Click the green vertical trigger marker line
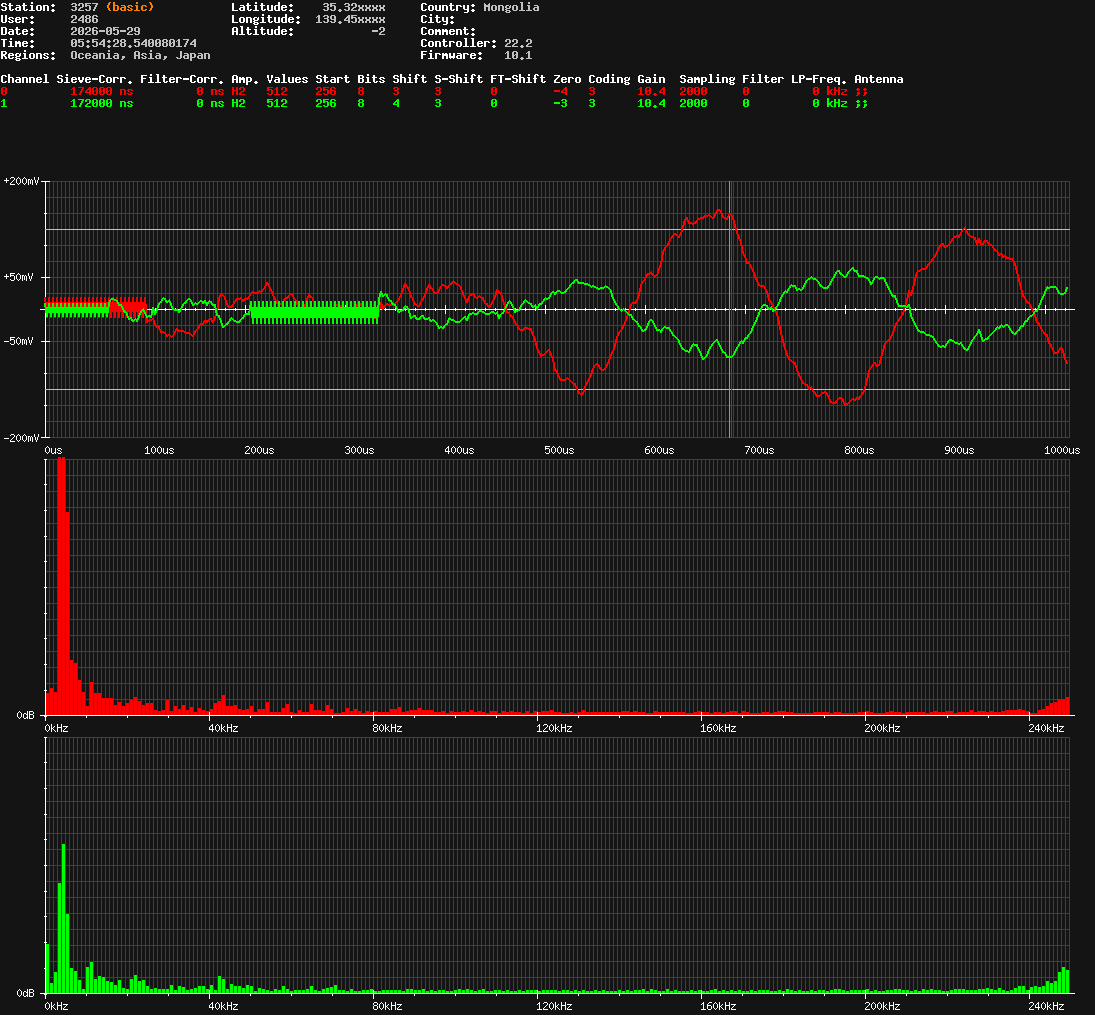Viewport: 1095px width, 1015px height. coord(730,309)
